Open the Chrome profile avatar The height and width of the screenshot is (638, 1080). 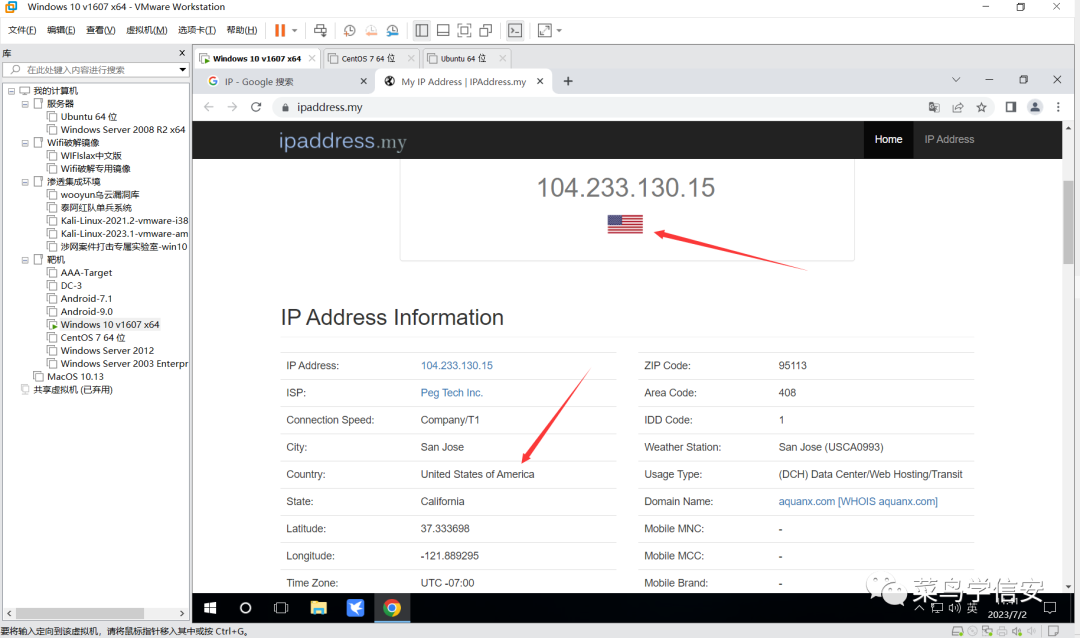(1035, 107)
